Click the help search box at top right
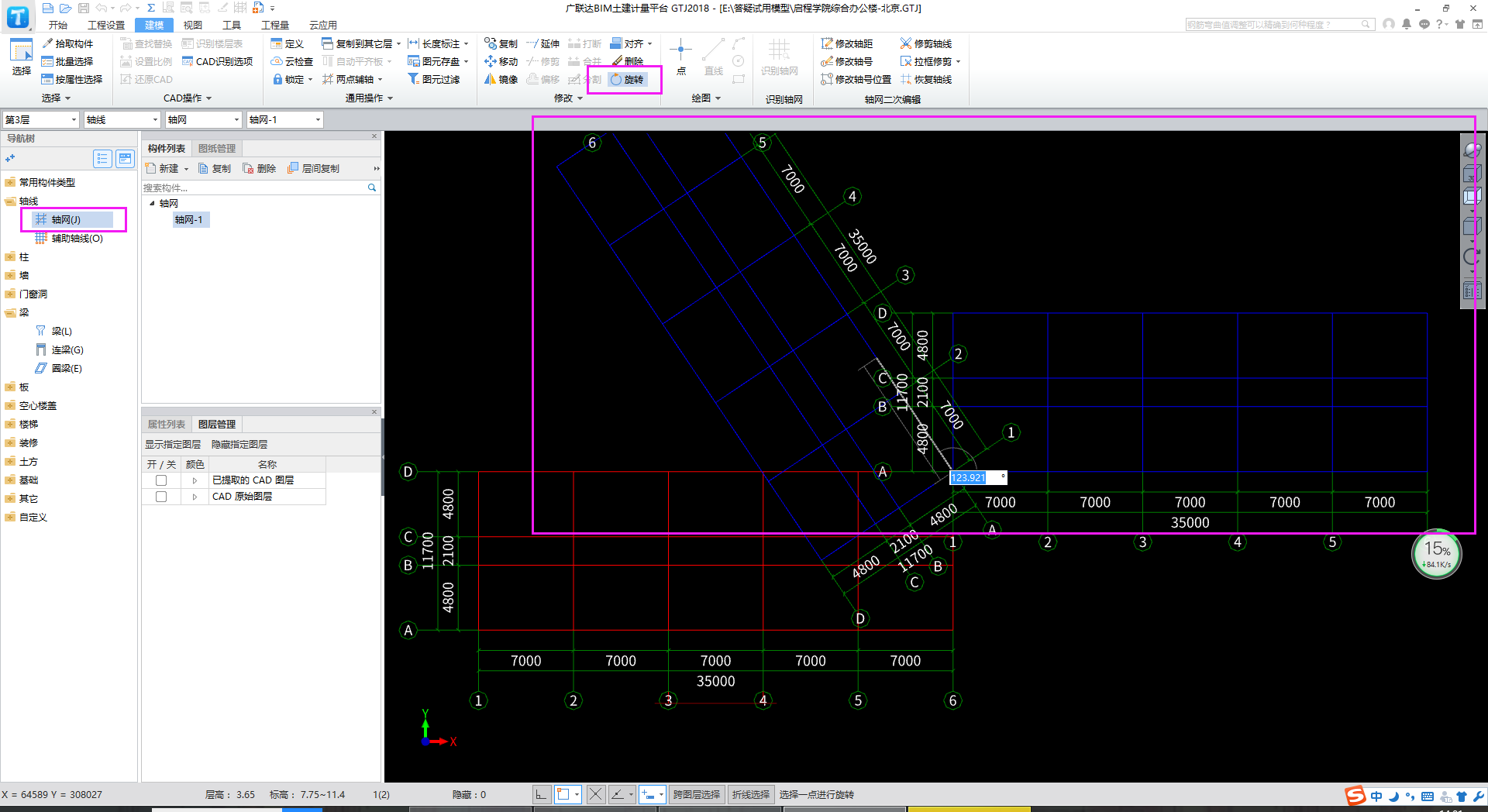The width and height of the screenshot is (1488, 812). [1279, 24]
